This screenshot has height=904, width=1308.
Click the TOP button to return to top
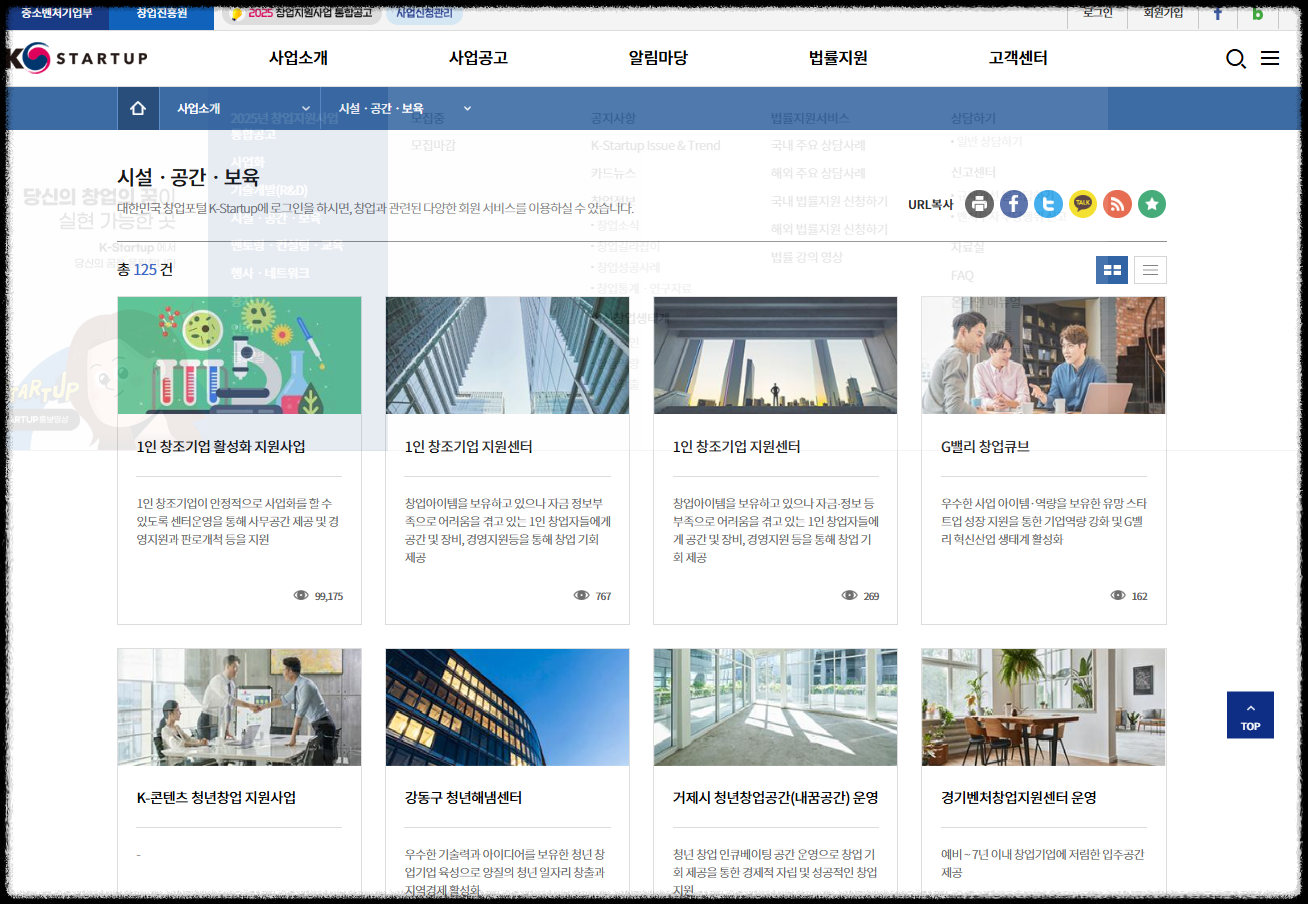tap(1249, 715)
